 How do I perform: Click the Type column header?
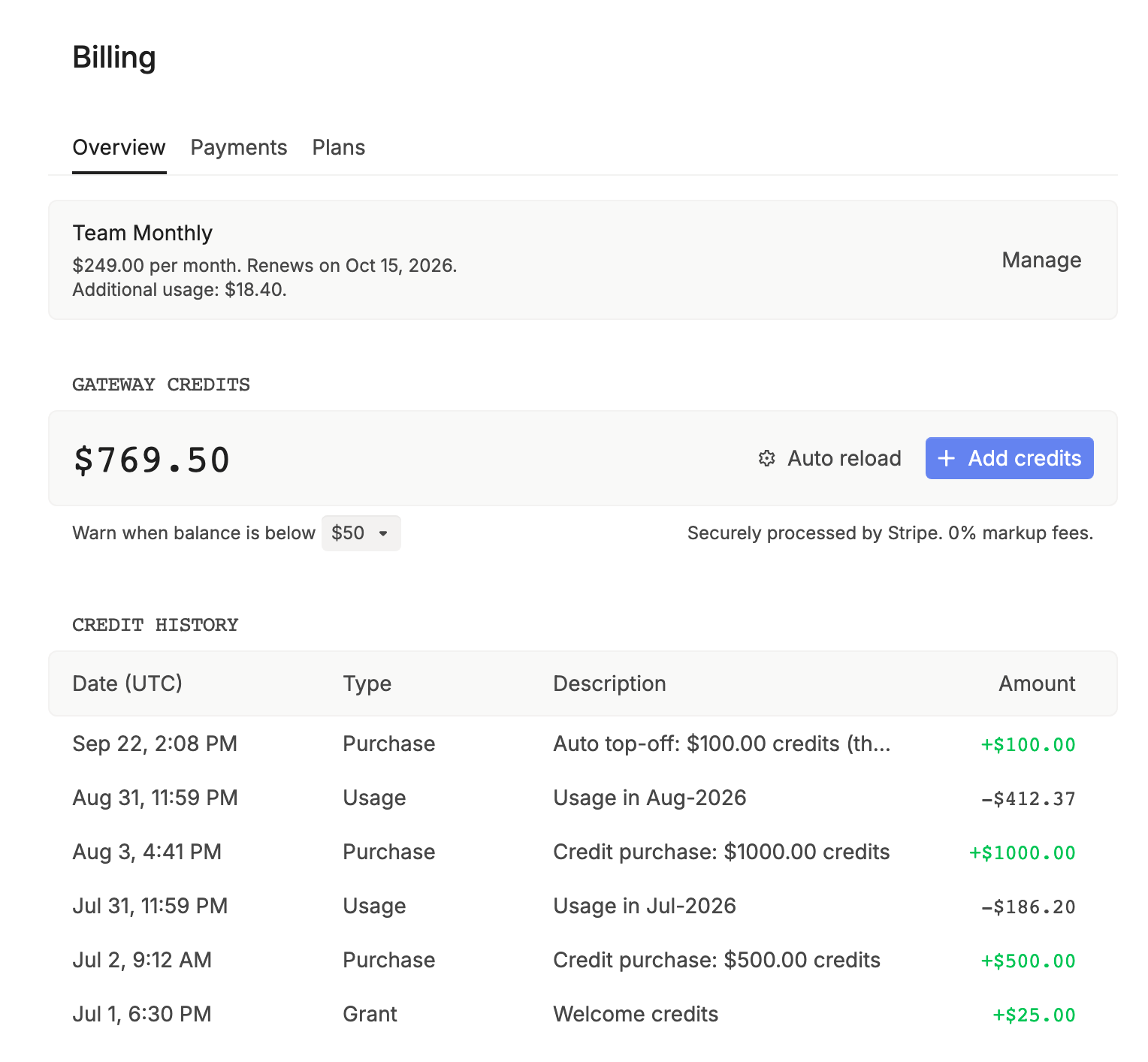click(x=367, y=683)
